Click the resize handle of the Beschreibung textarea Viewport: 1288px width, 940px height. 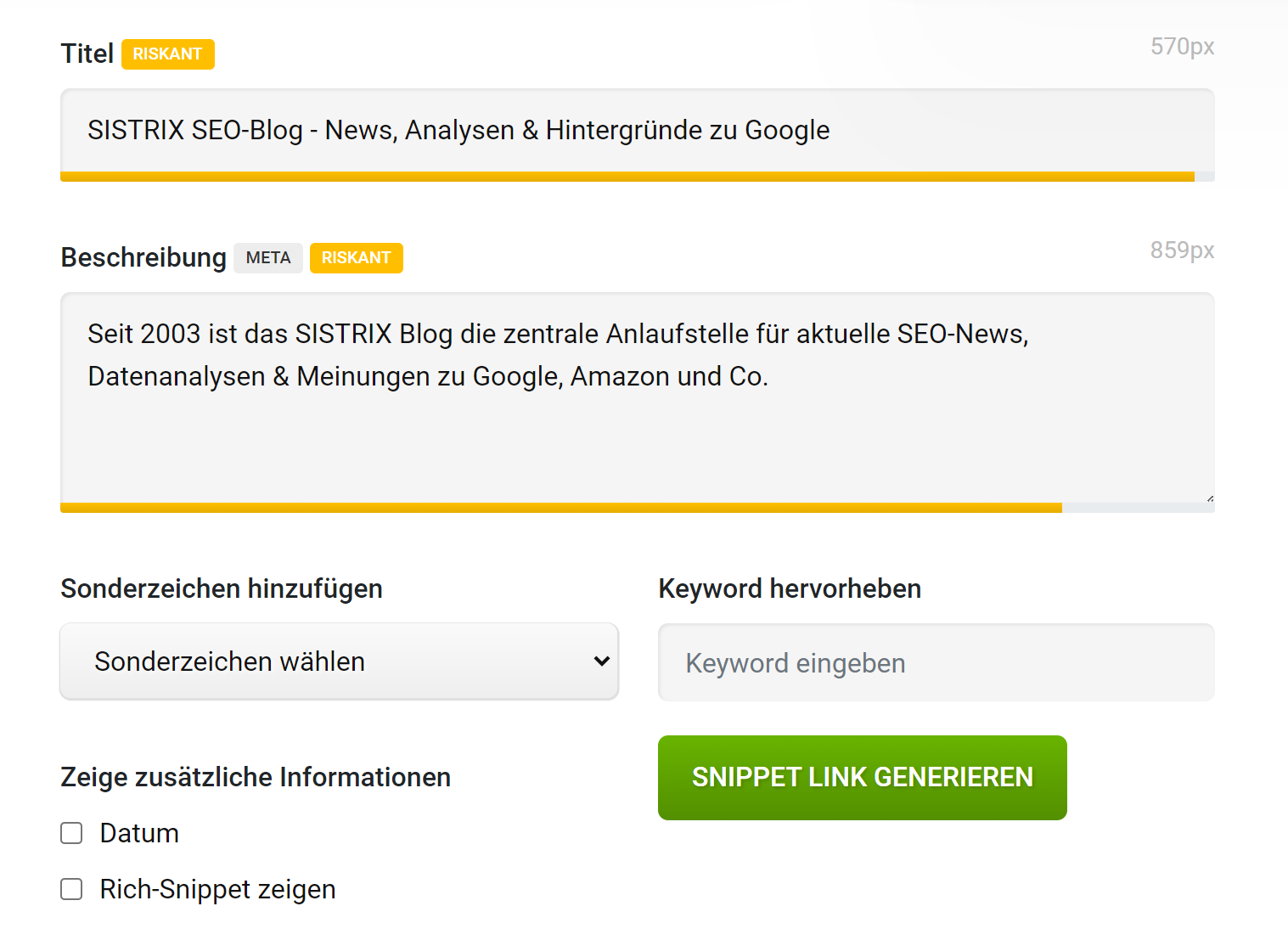pyautogui.click(x=1210, y=498)
